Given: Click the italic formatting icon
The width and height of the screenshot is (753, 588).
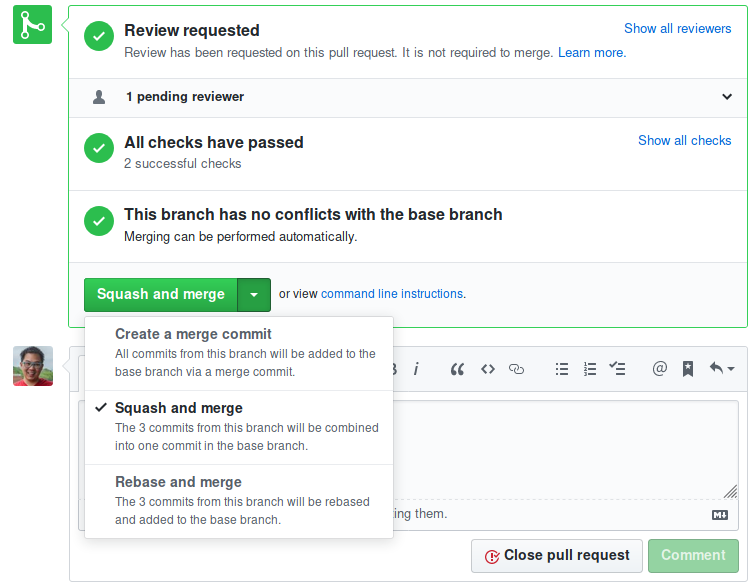Looking at the screenshot, I should click(x=416, y=369).
